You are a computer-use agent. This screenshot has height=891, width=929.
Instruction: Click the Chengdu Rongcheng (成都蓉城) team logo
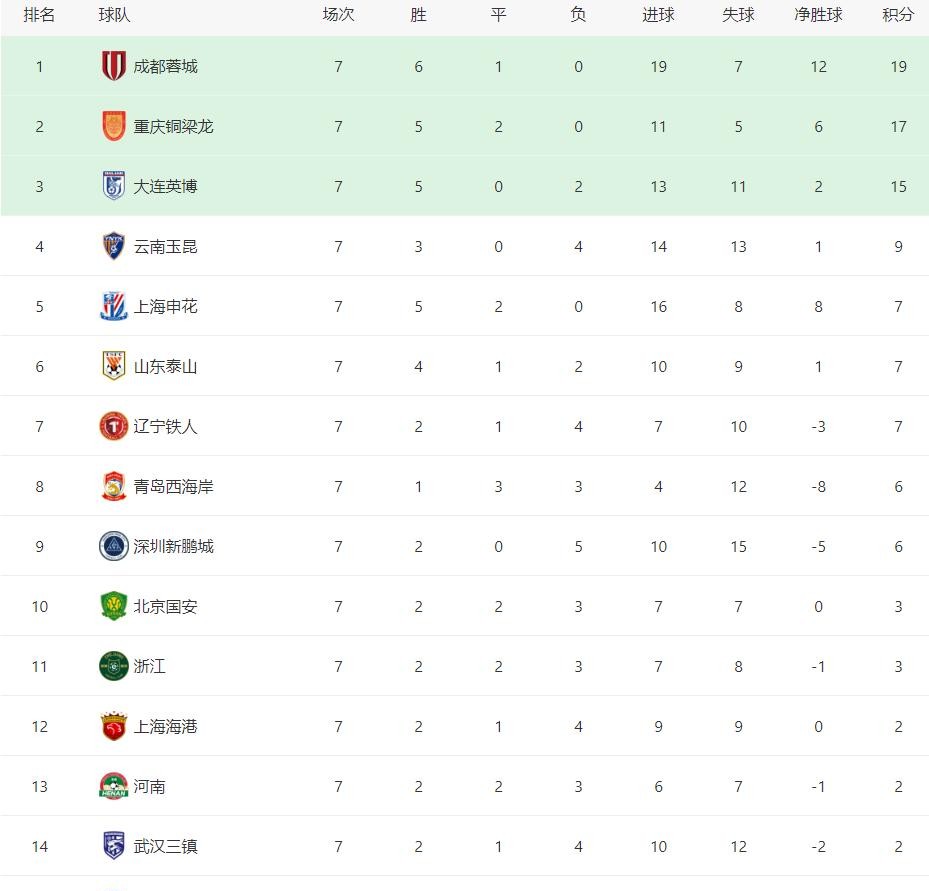pos(114,66)
